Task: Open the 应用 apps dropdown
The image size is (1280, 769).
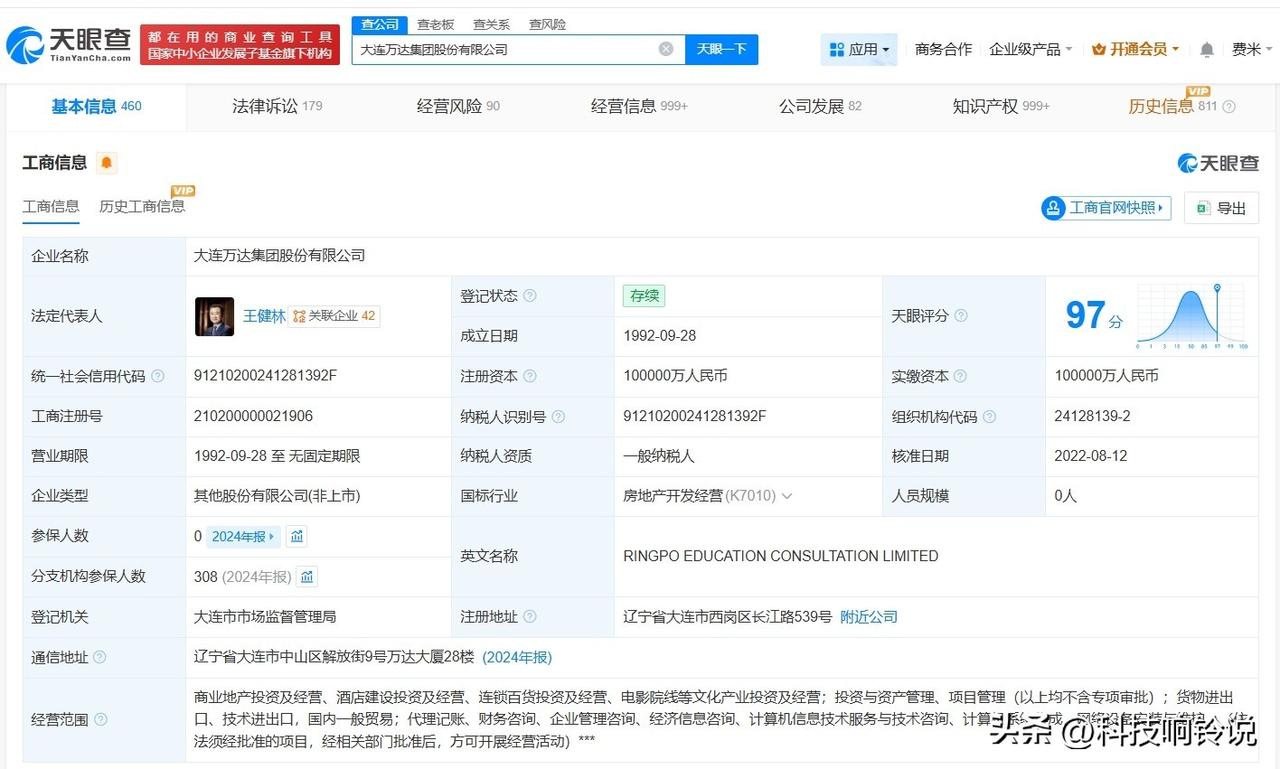Action: coord(859,49)
